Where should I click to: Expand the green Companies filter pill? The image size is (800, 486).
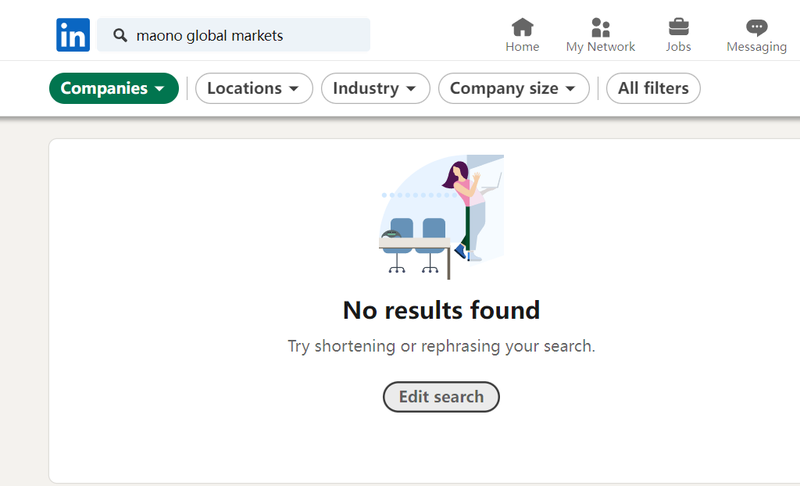click(x=114, y=88)
